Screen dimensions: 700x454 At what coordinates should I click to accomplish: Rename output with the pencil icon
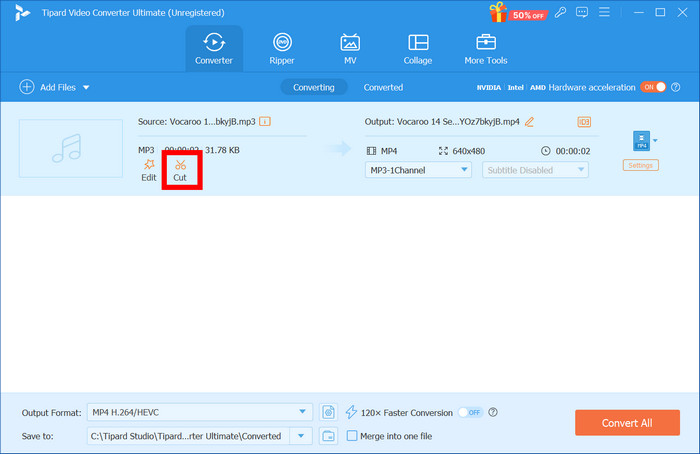pyautogui.click(x=529, y=122)
